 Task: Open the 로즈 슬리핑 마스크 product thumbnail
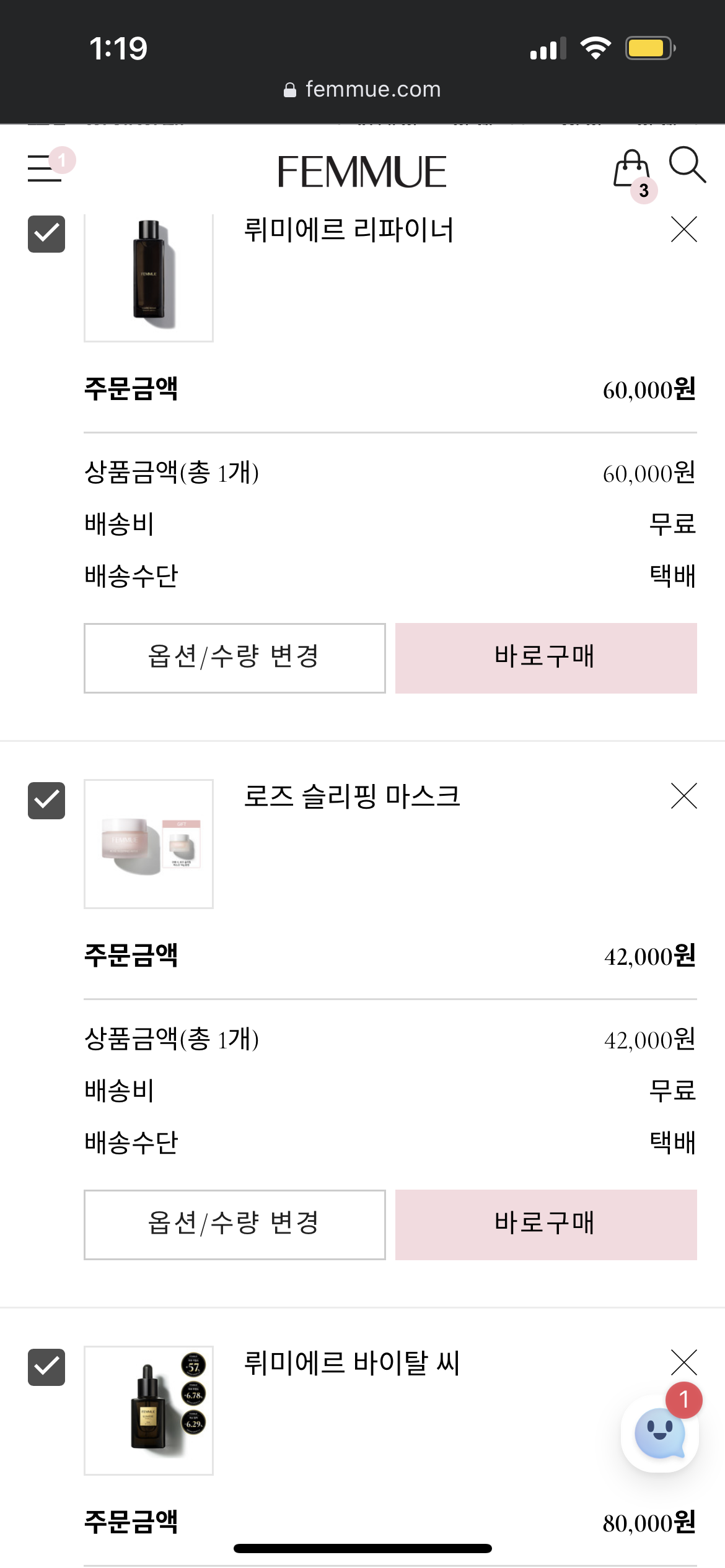pyautogui.click(x=149, y=843)
